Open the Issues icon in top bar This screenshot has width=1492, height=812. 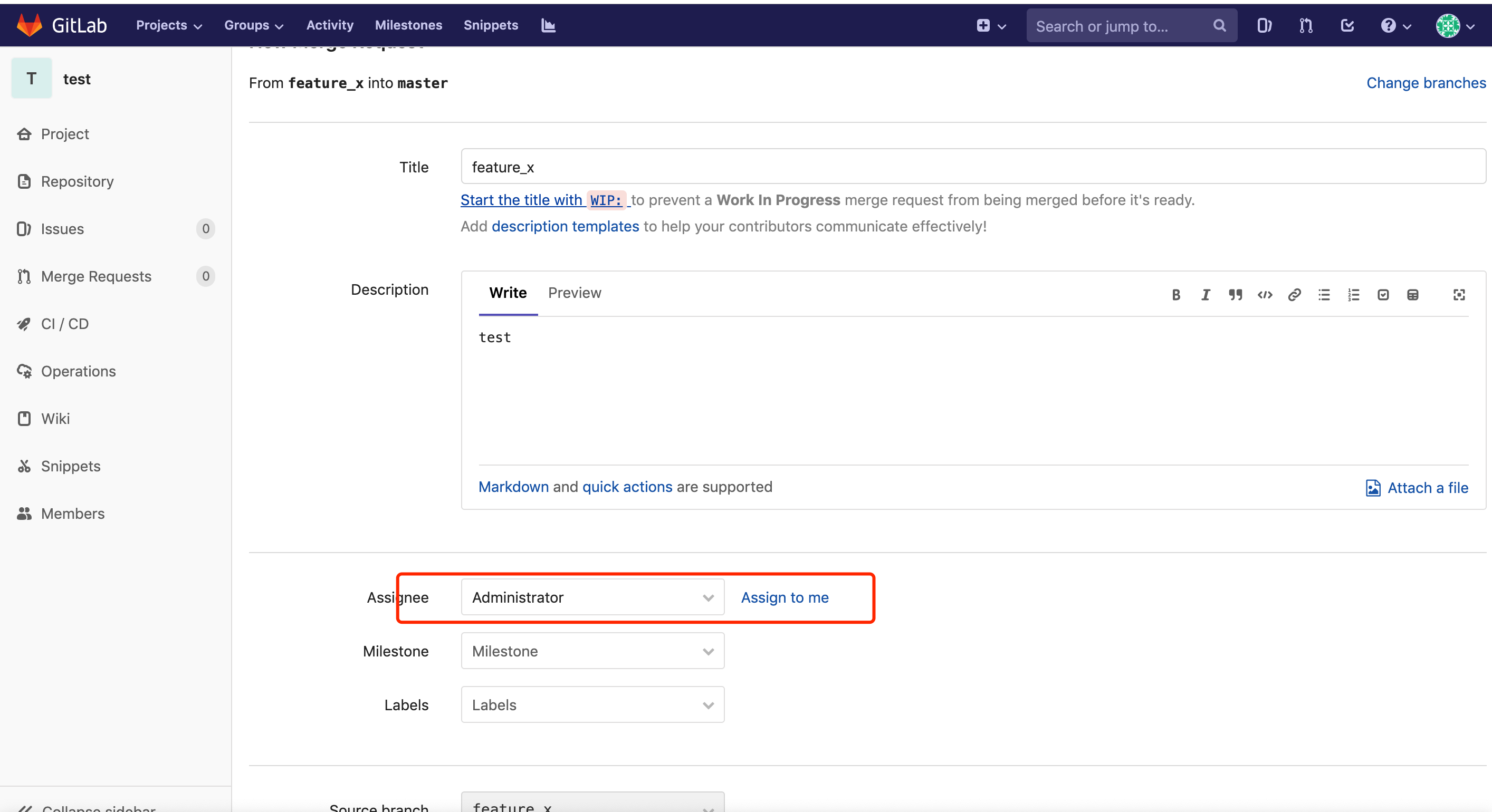tap(1264, 25)
